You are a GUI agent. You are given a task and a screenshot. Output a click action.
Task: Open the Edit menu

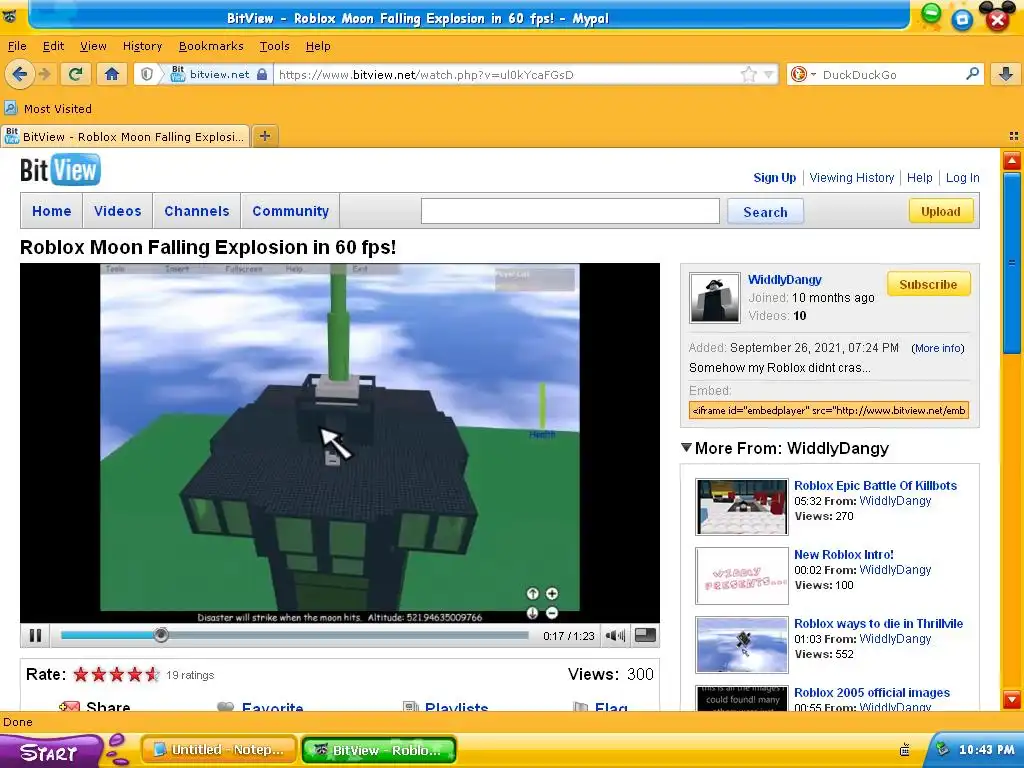54,46
